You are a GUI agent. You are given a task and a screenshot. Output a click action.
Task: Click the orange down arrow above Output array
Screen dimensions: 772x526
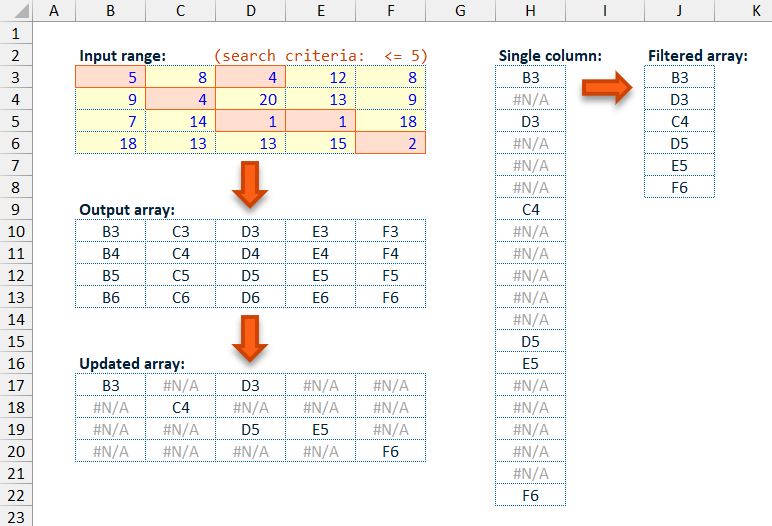pyautogui.click(x=250, y=184)
